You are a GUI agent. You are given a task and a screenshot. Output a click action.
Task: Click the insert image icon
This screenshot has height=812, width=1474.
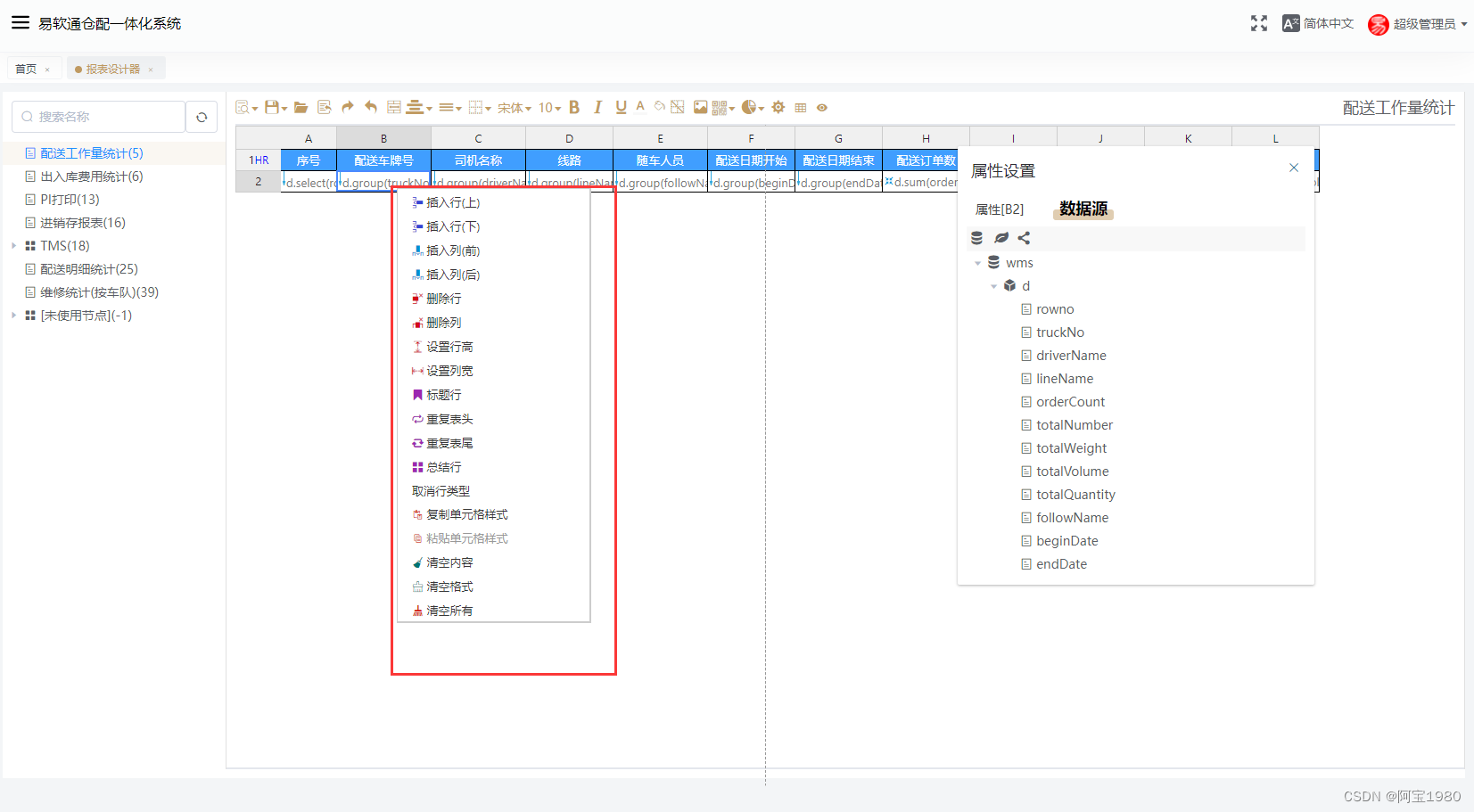coord(702,107)
